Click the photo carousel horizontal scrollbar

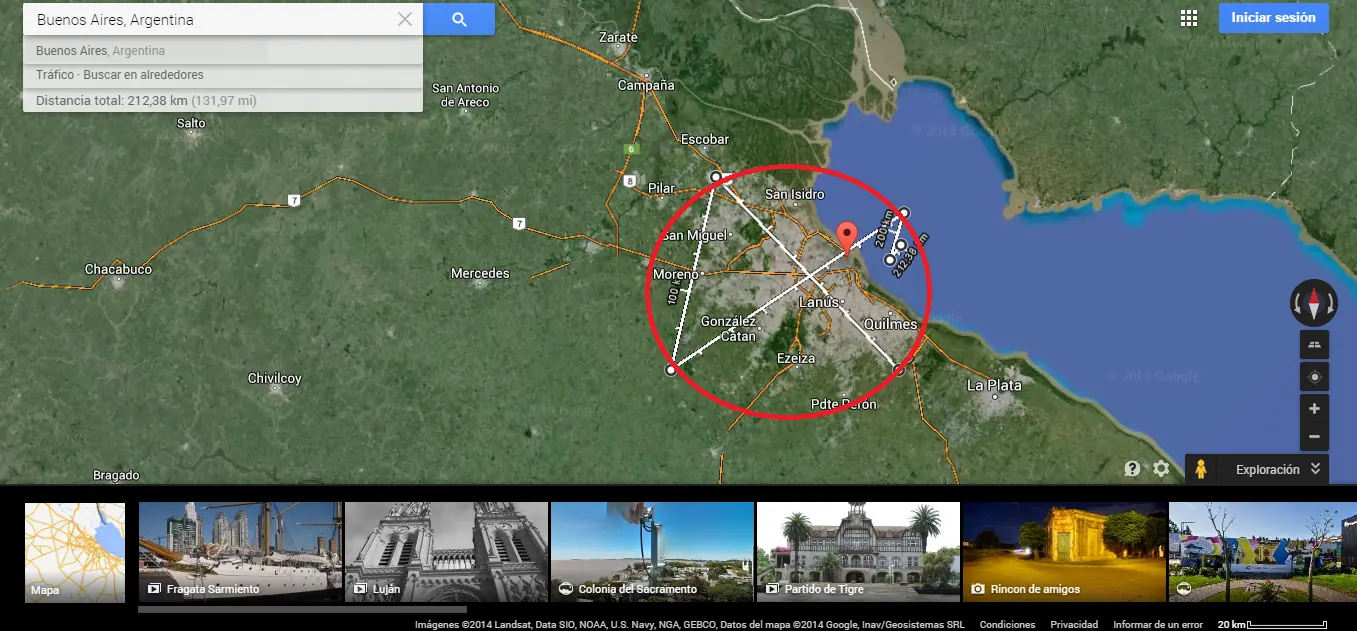coord(302,609)
